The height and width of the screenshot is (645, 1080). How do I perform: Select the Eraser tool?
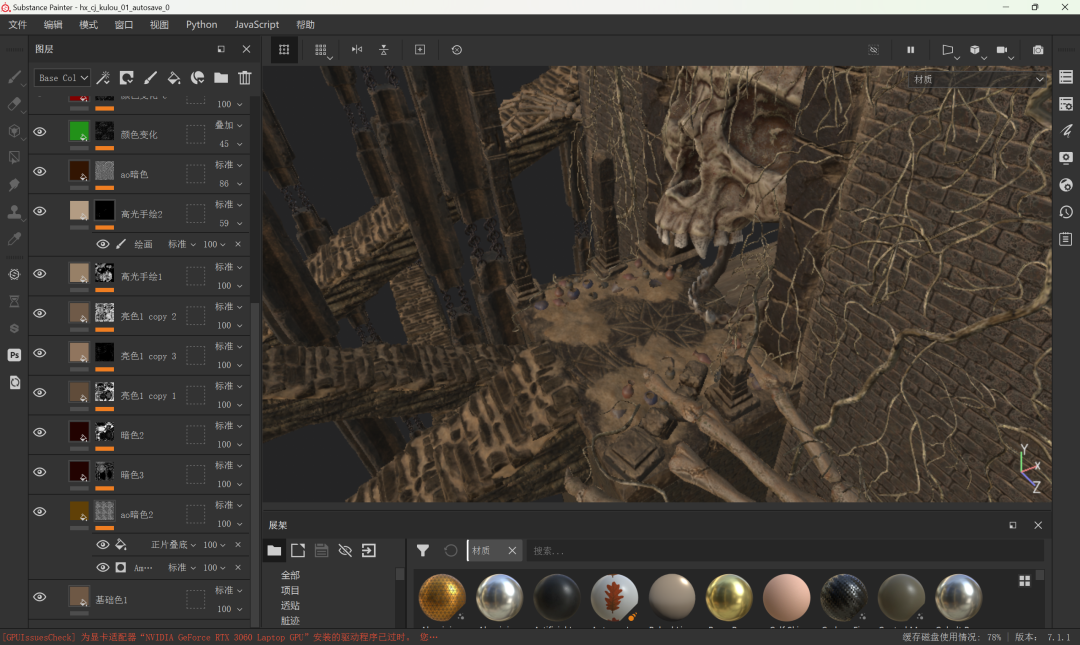pyautogui.click(x=15, y=104)
